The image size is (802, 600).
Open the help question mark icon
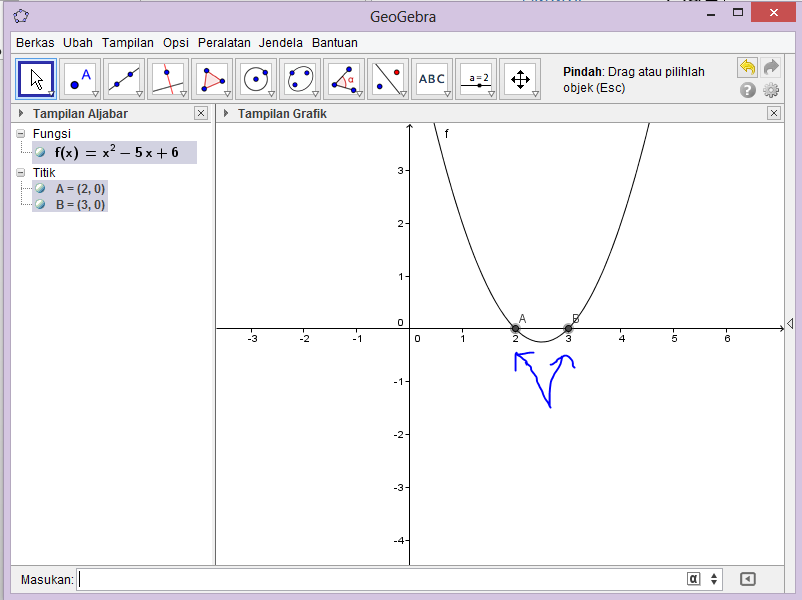coord(747,91)
